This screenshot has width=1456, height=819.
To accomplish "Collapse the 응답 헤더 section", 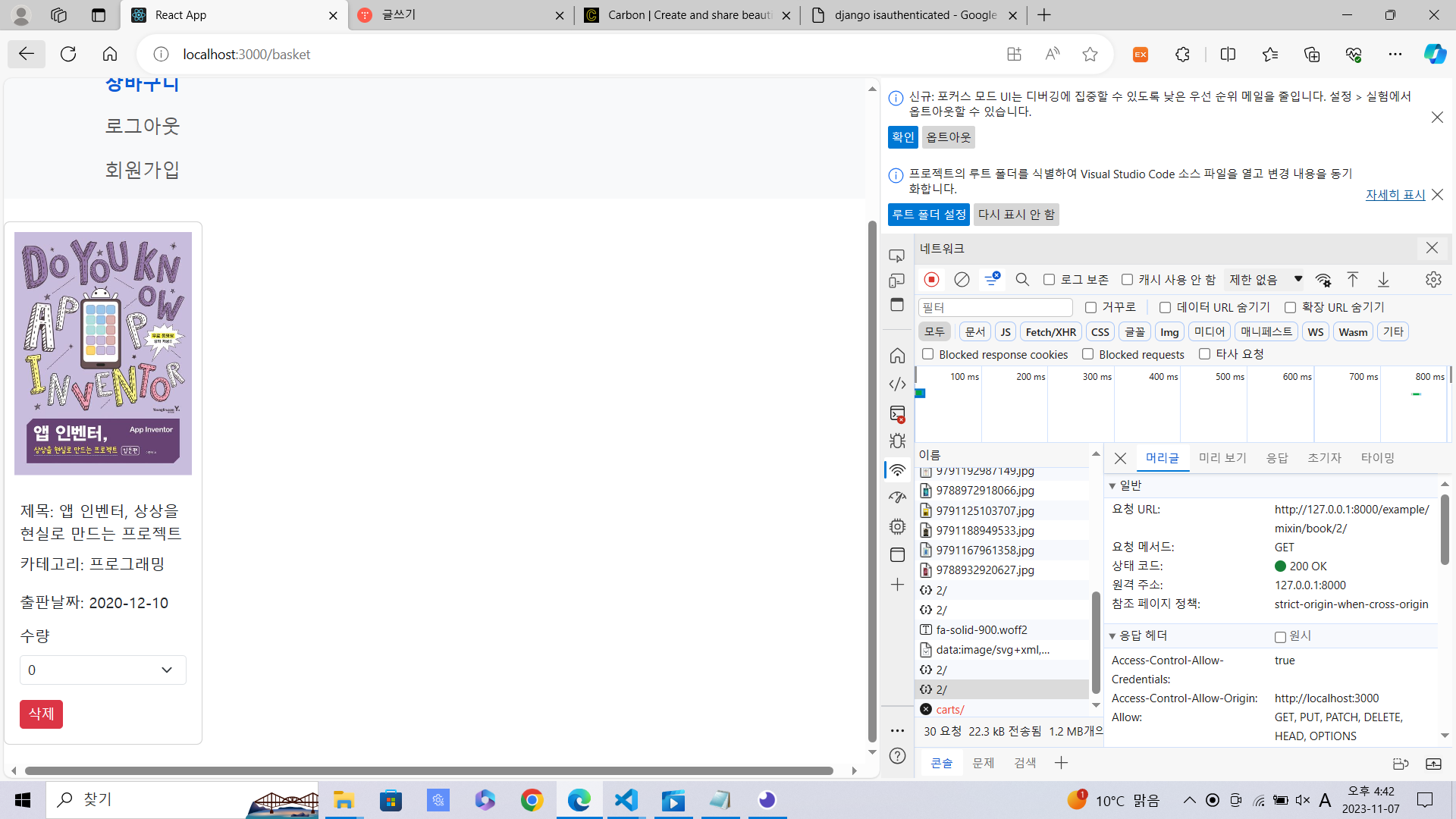I will pos(1112,636).
